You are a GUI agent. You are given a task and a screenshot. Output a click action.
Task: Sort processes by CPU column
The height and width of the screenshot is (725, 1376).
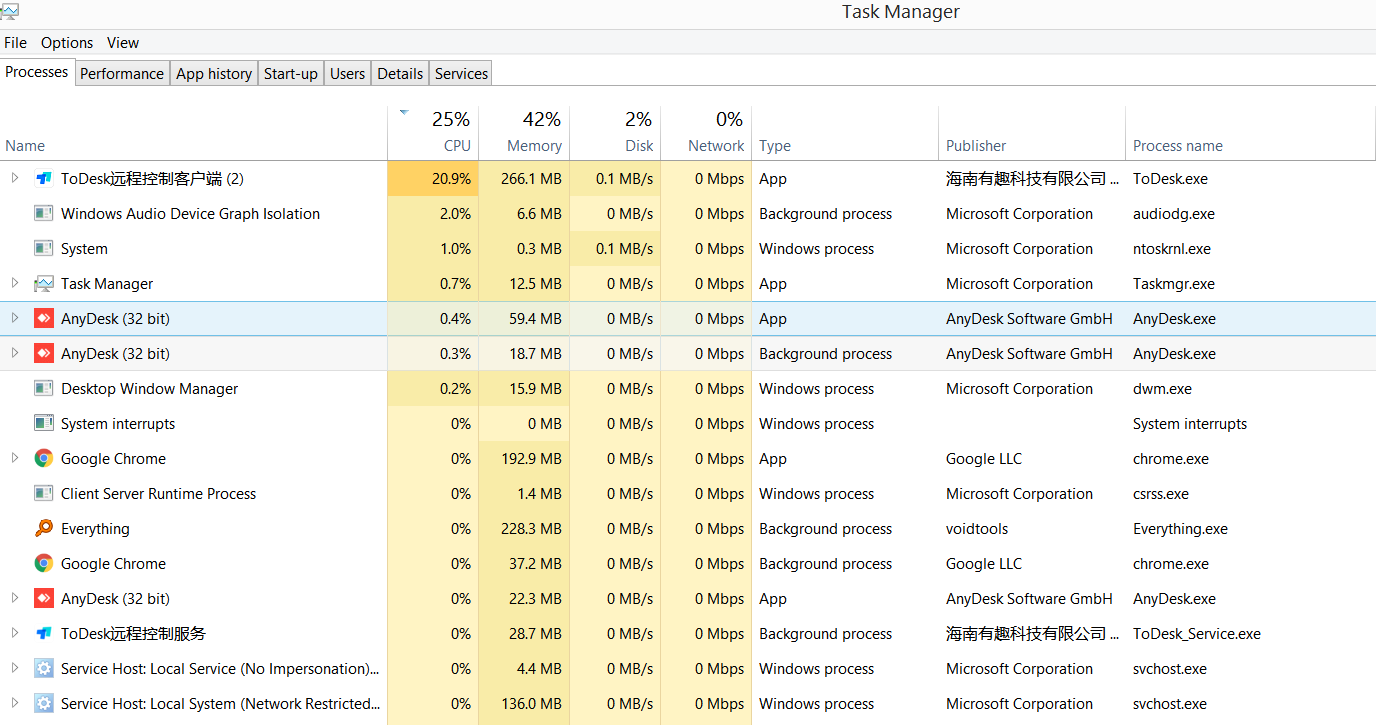pos(433,133)
